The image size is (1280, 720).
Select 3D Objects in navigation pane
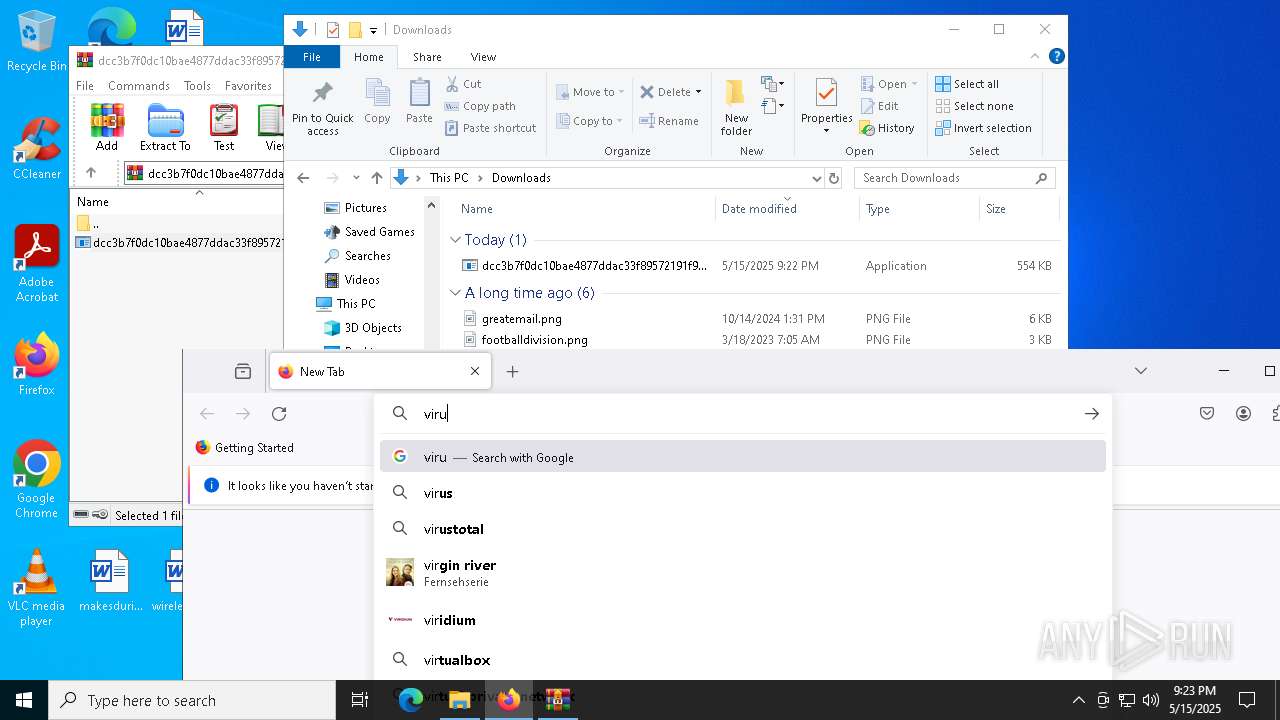pyautogui.click(x=373, y=328)
